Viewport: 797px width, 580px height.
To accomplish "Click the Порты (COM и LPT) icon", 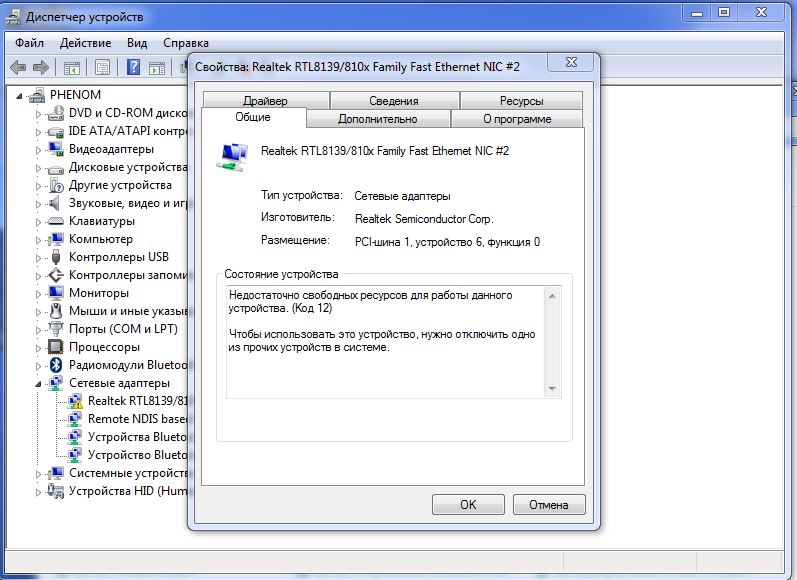I will pos(56,329).
